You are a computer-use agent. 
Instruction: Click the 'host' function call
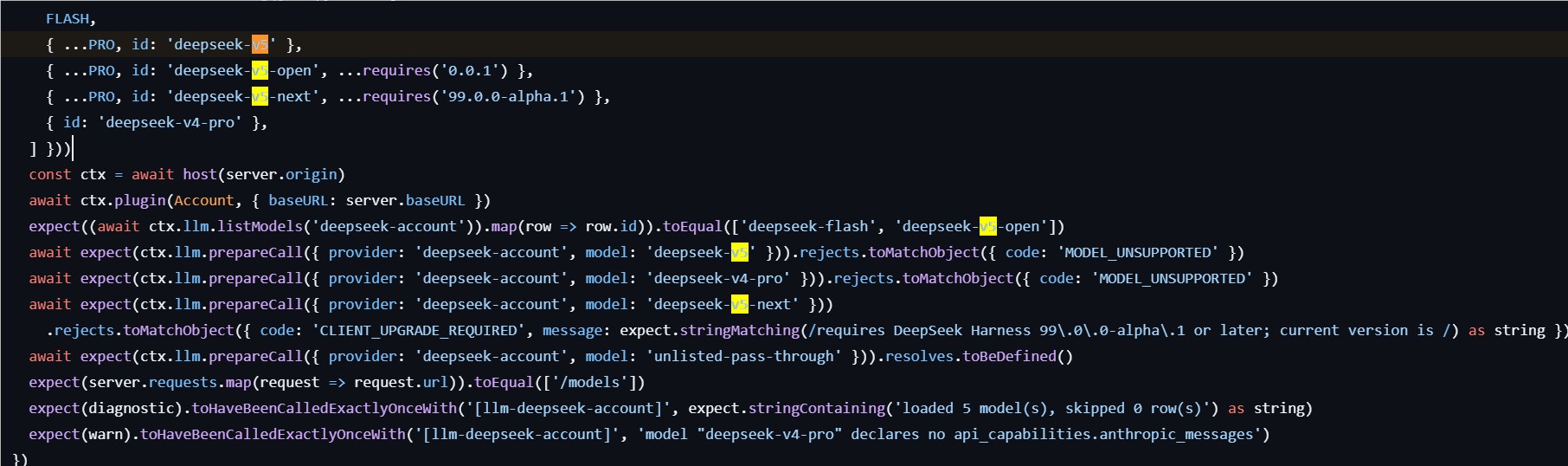(200, 175)
